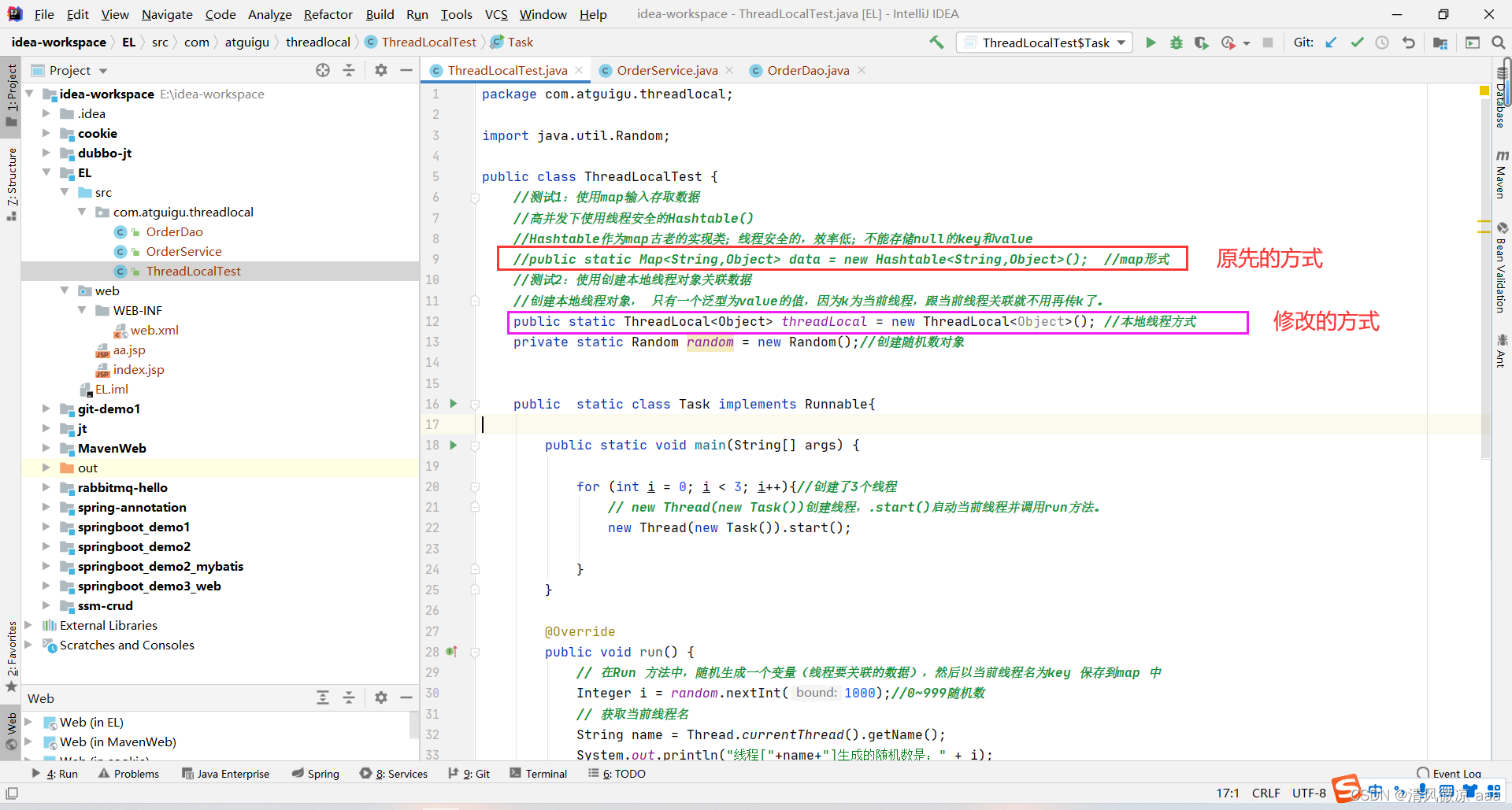The image size is (1512, 810).
Task: Commit changes with the green checkmark icon
Action: point(1357,43)
